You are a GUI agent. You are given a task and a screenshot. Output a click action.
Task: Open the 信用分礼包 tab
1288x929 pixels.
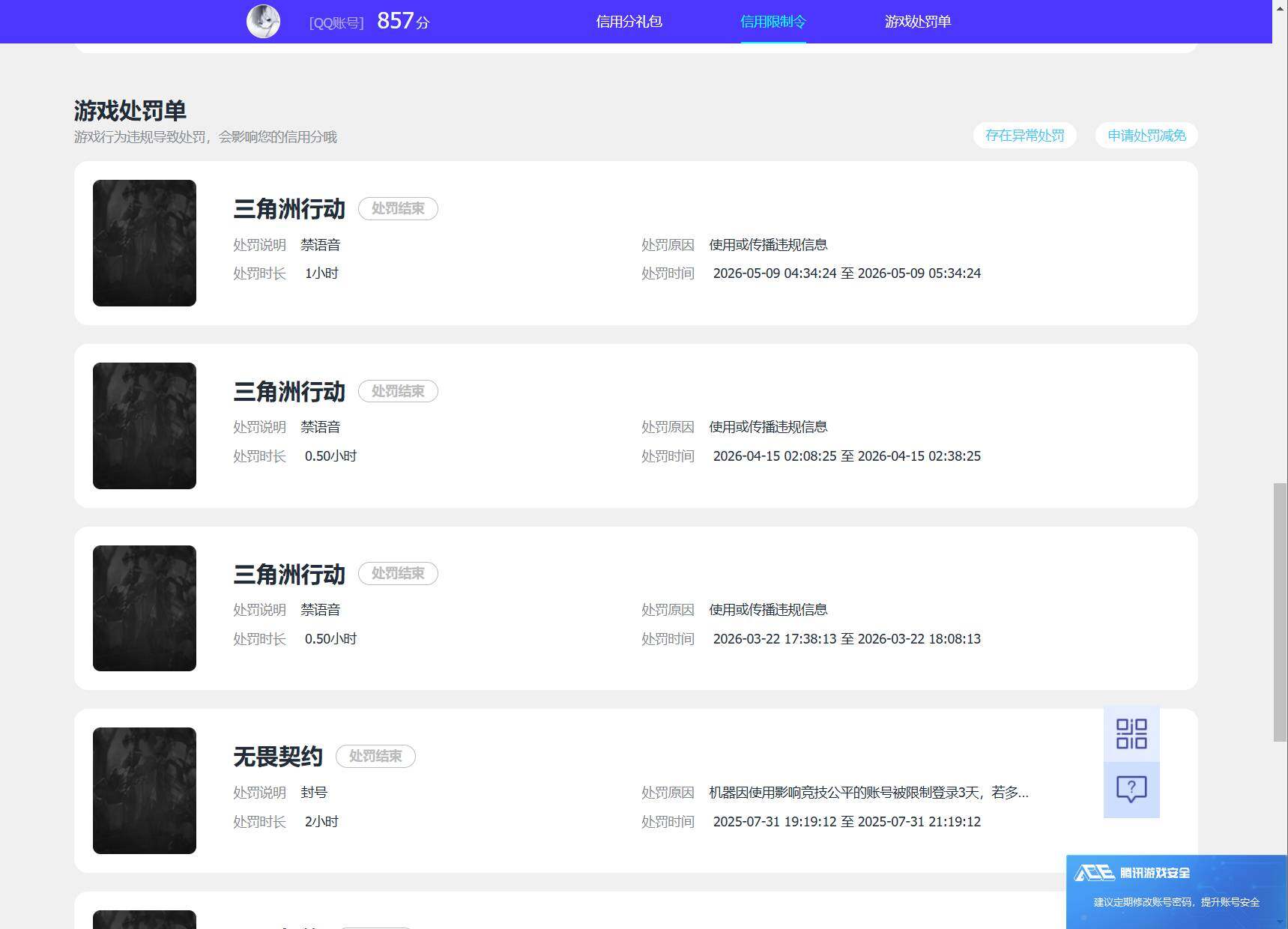click(629, 22)
